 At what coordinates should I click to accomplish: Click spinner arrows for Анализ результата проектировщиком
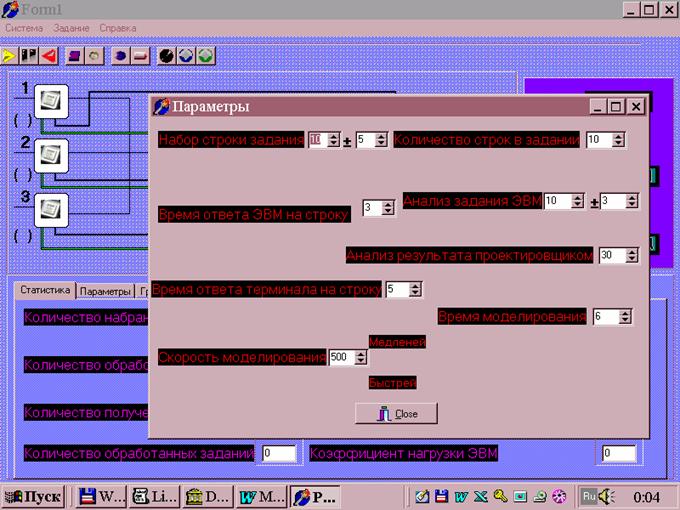tap(632, 255)
